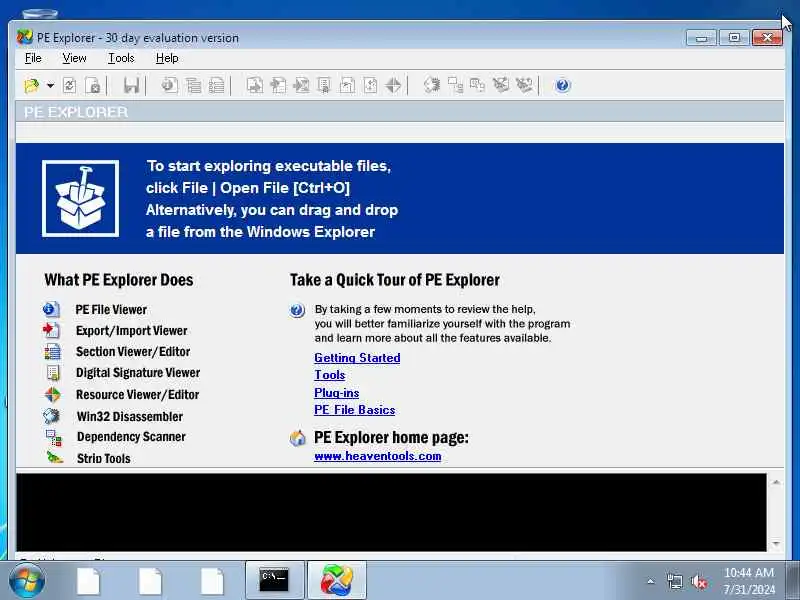Click the PE File Viewer list icon
Viewport: 800px width, 600px height.
pos(52,309)
